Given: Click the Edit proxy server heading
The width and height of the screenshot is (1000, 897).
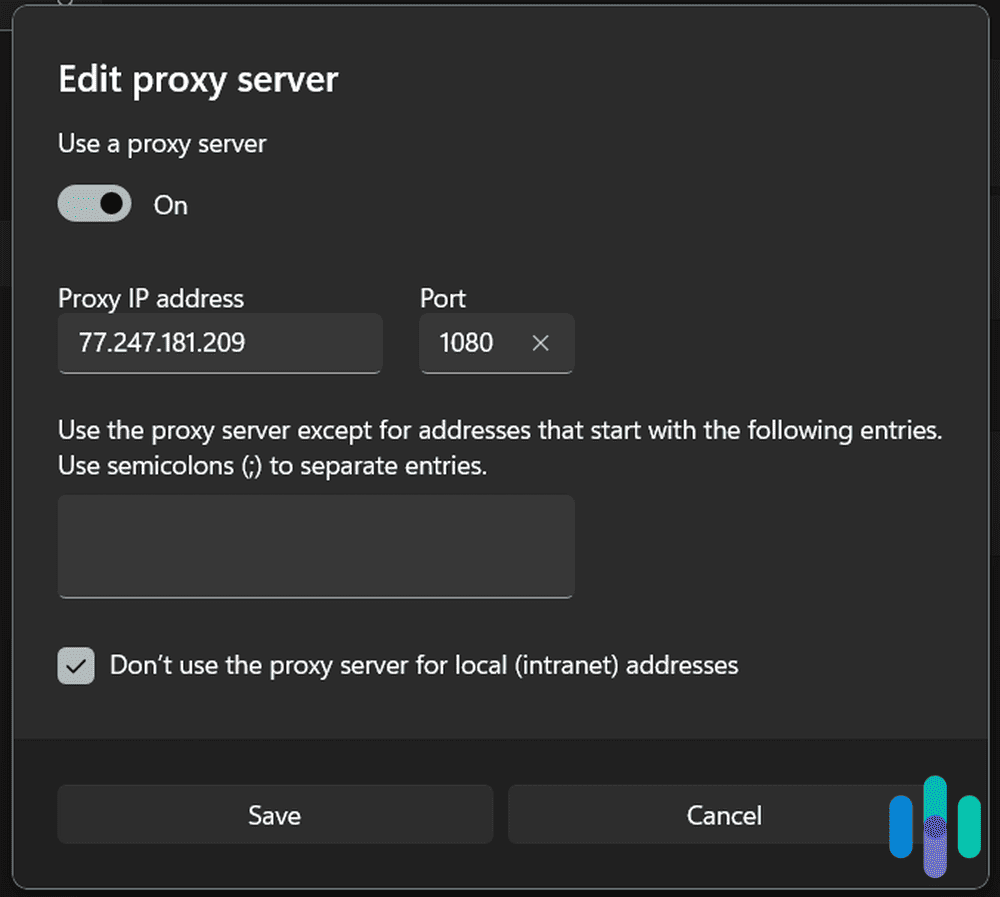Looking at the screenshot, I should [x=198, y=80].
